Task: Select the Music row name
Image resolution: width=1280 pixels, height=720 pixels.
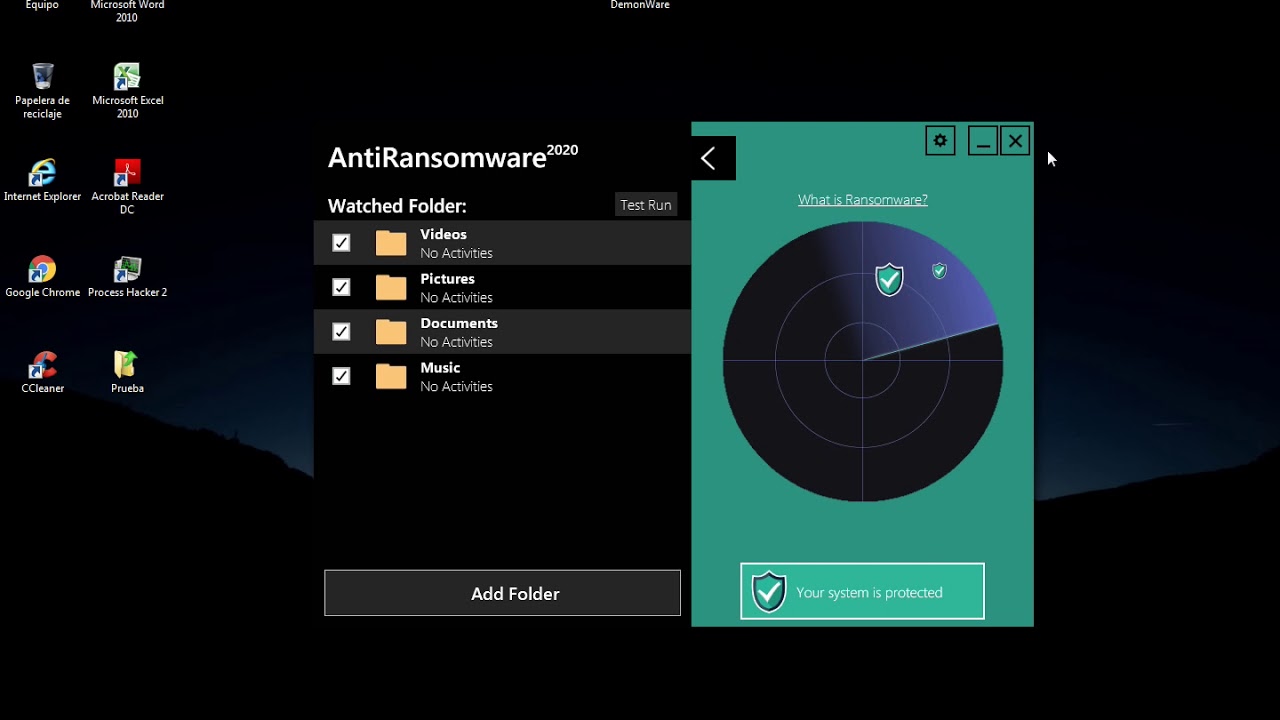Action: [440, 368]
